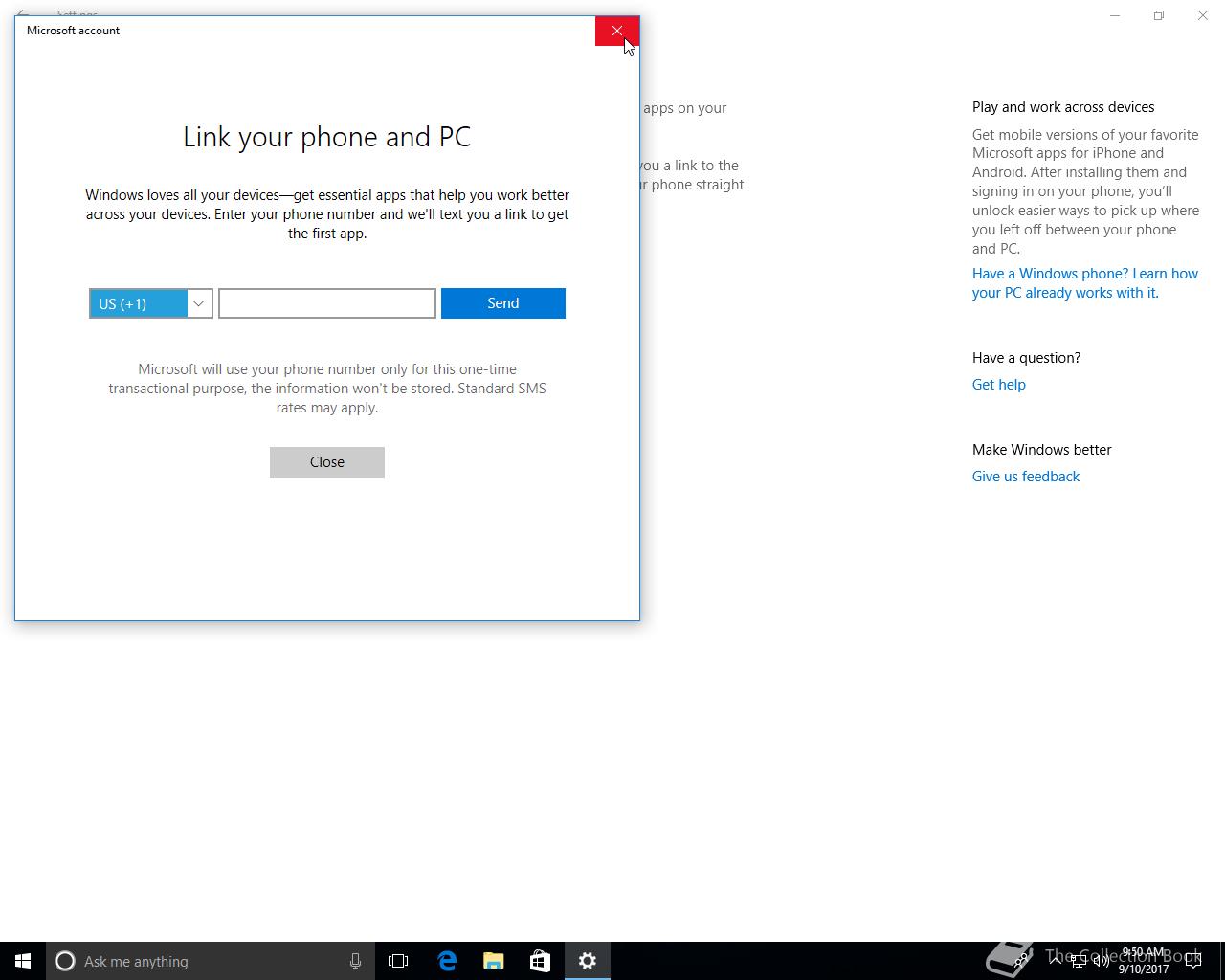The image size is (1225, 980).
Task: Open the Store app from the taskbar
Action: (x=540, y=961)
